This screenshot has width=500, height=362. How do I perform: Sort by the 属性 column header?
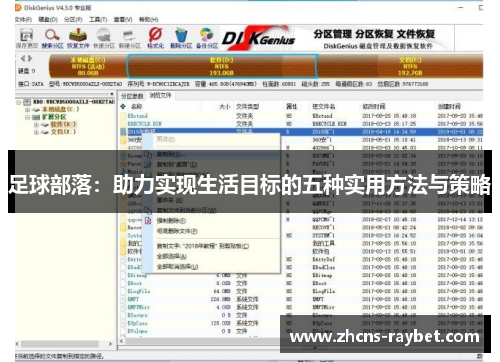296,106
